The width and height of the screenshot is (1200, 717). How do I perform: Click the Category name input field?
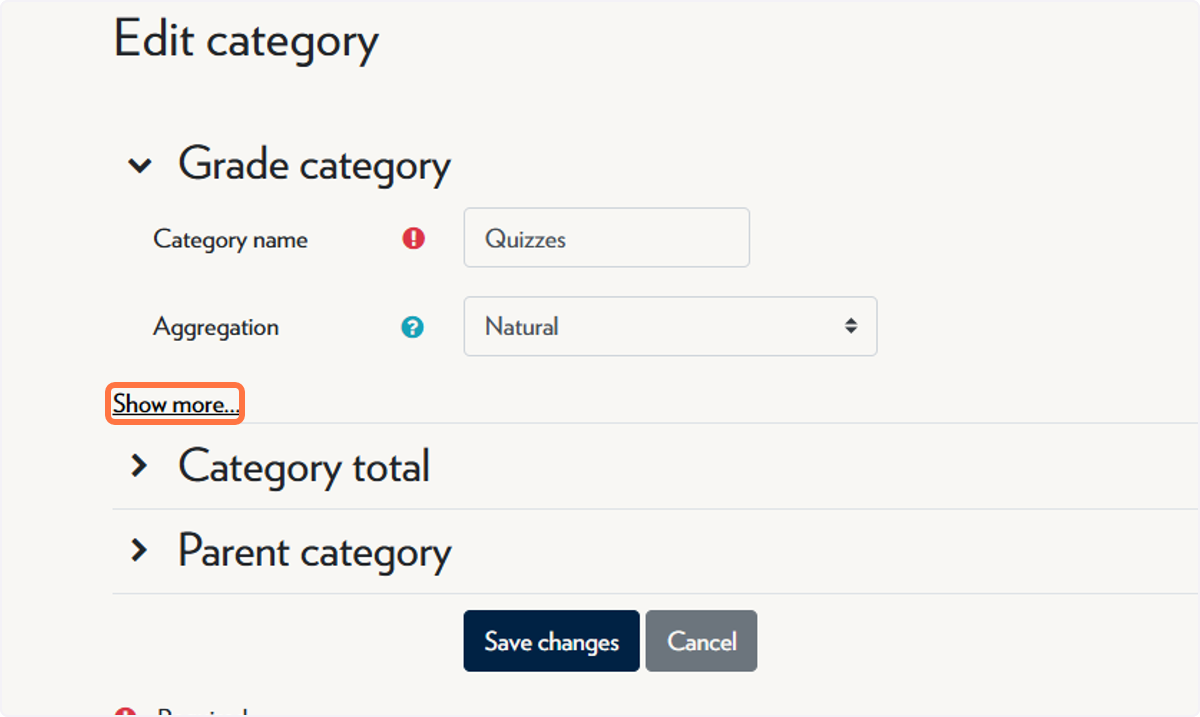coord(606,238)
